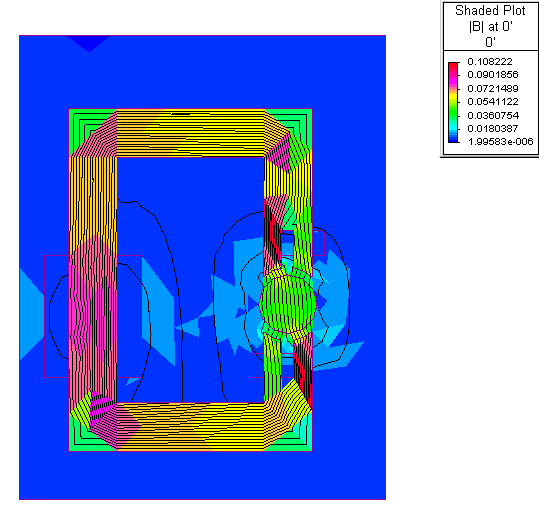
Task: Pick the green band of the color scale
Action: (453, 113)
